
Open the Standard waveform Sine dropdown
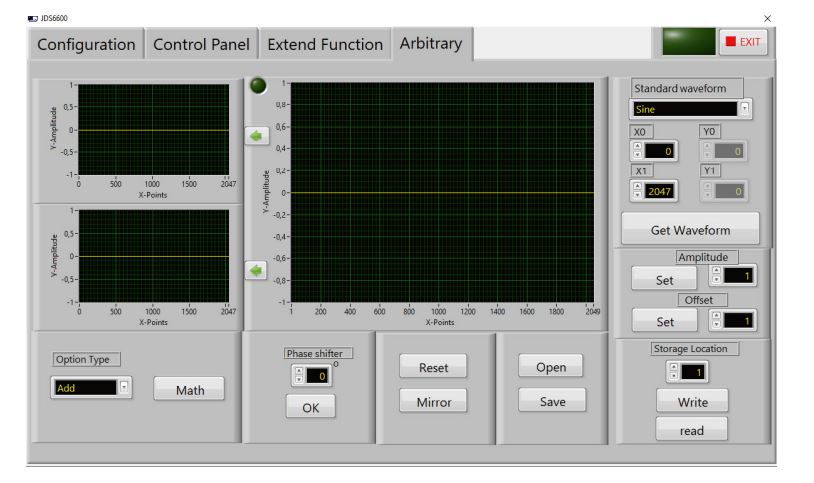[x=744, y=108]
